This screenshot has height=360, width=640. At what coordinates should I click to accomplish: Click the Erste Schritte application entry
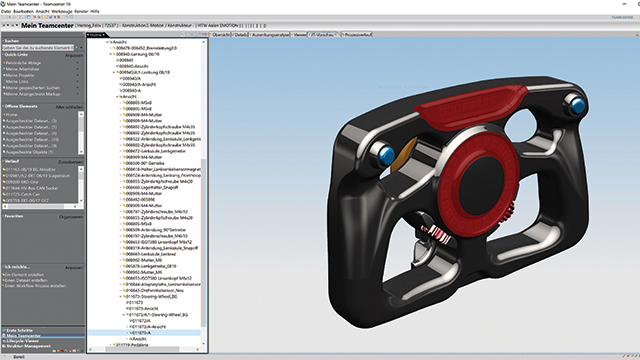[x=19, y=330]
